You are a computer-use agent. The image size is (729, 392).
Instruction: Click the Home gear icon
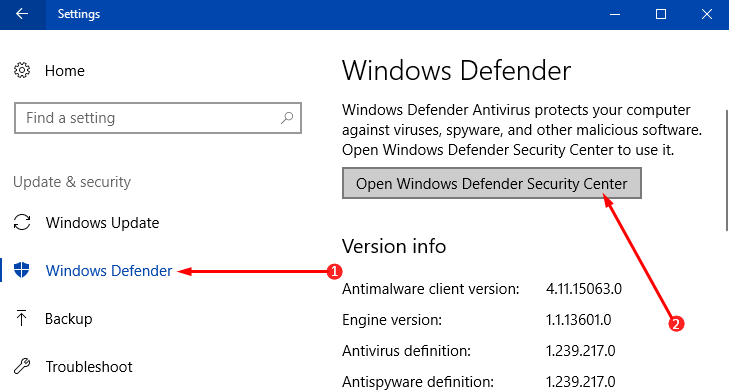tap(22, 71)
